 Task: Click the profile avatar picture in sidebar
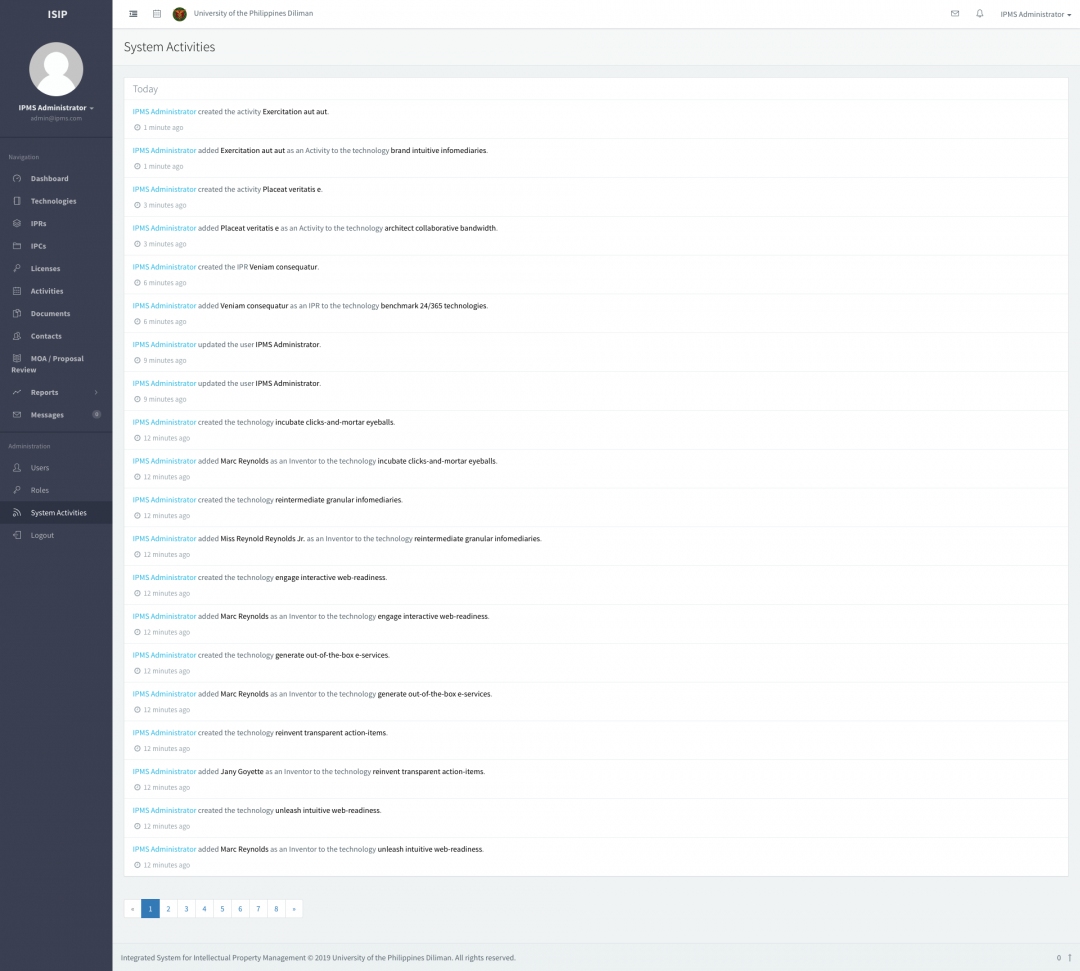(56, 69)
